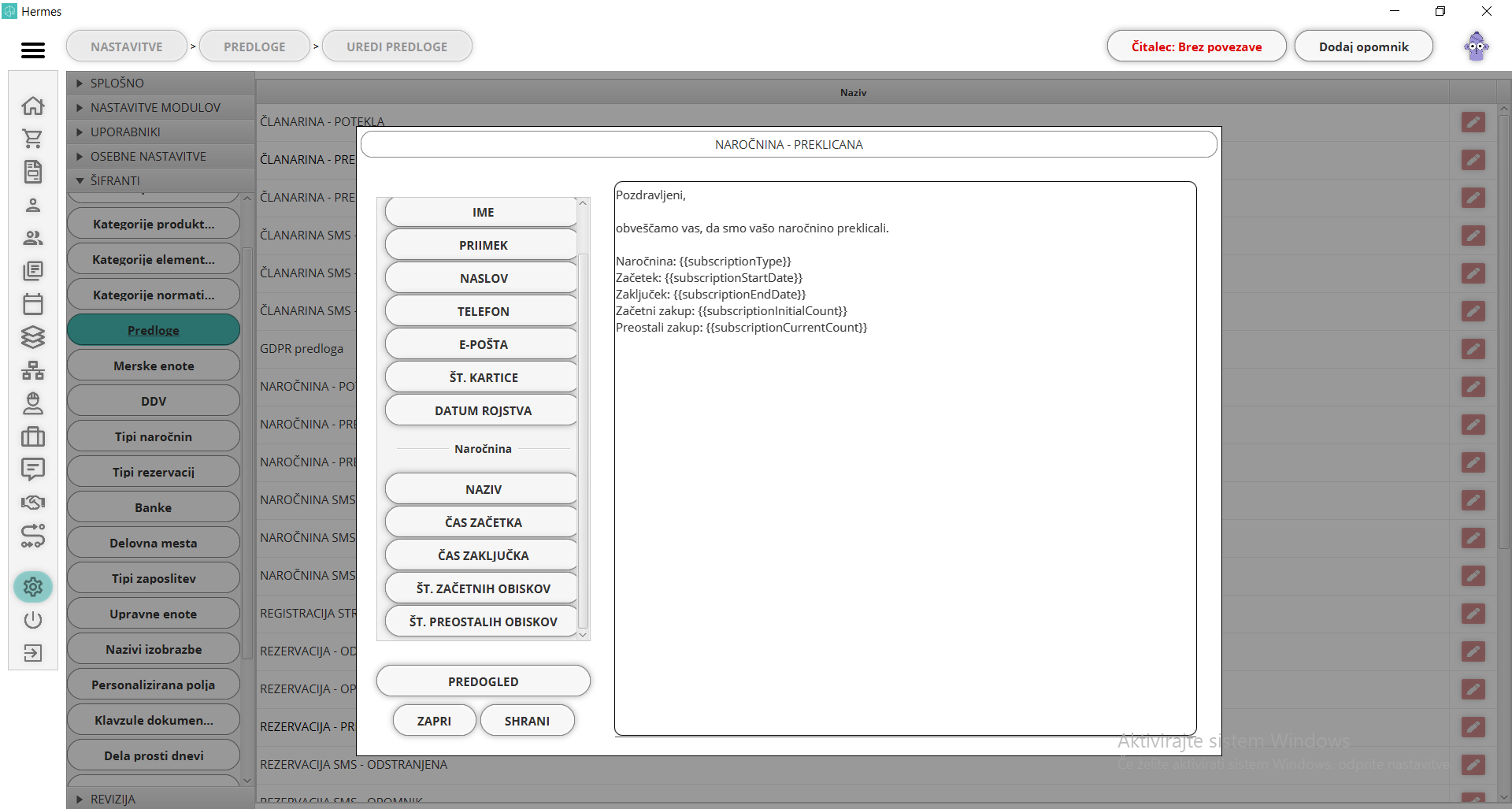Open the stacked pages sidebar icon

[32, 271]
